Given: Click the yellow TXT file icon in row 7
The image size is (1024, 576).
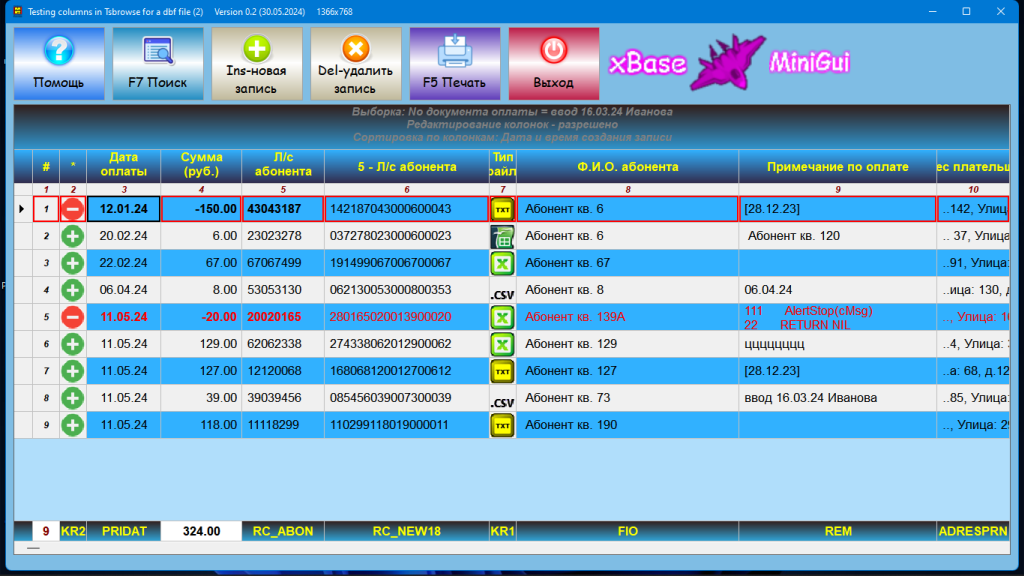Looking at the screenshot, I should [x=502, y=371].
